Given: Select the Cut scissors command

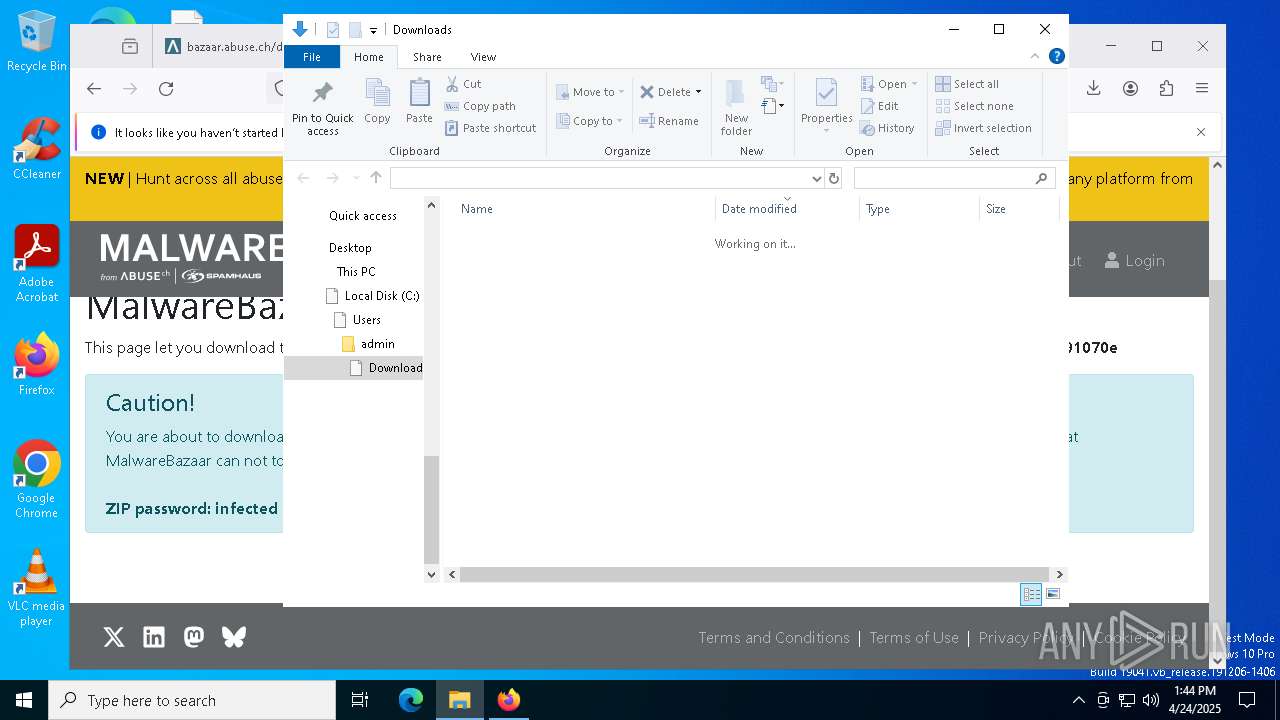Looking at the screenshot, I should [x=463, y=84].
